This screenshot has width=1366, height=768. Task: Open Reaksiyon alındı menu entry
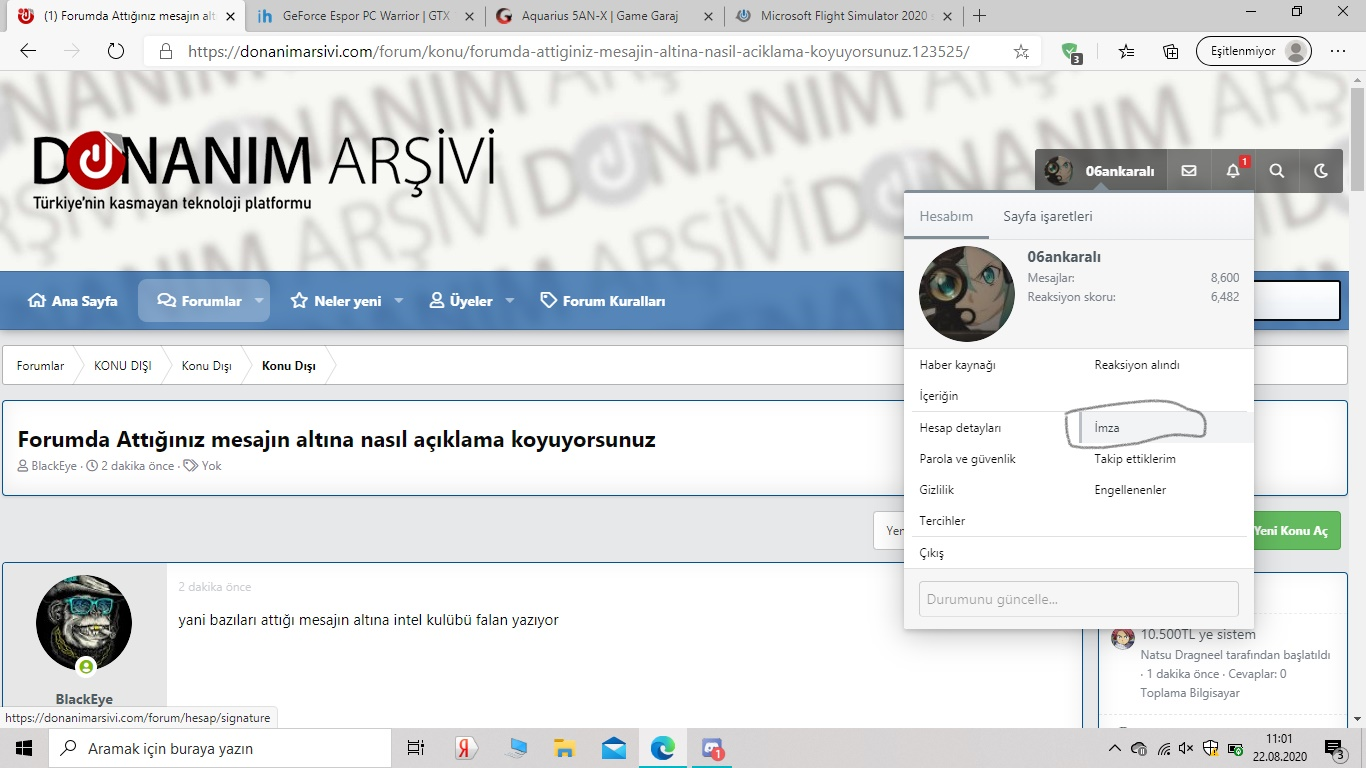click(1137, 365)
